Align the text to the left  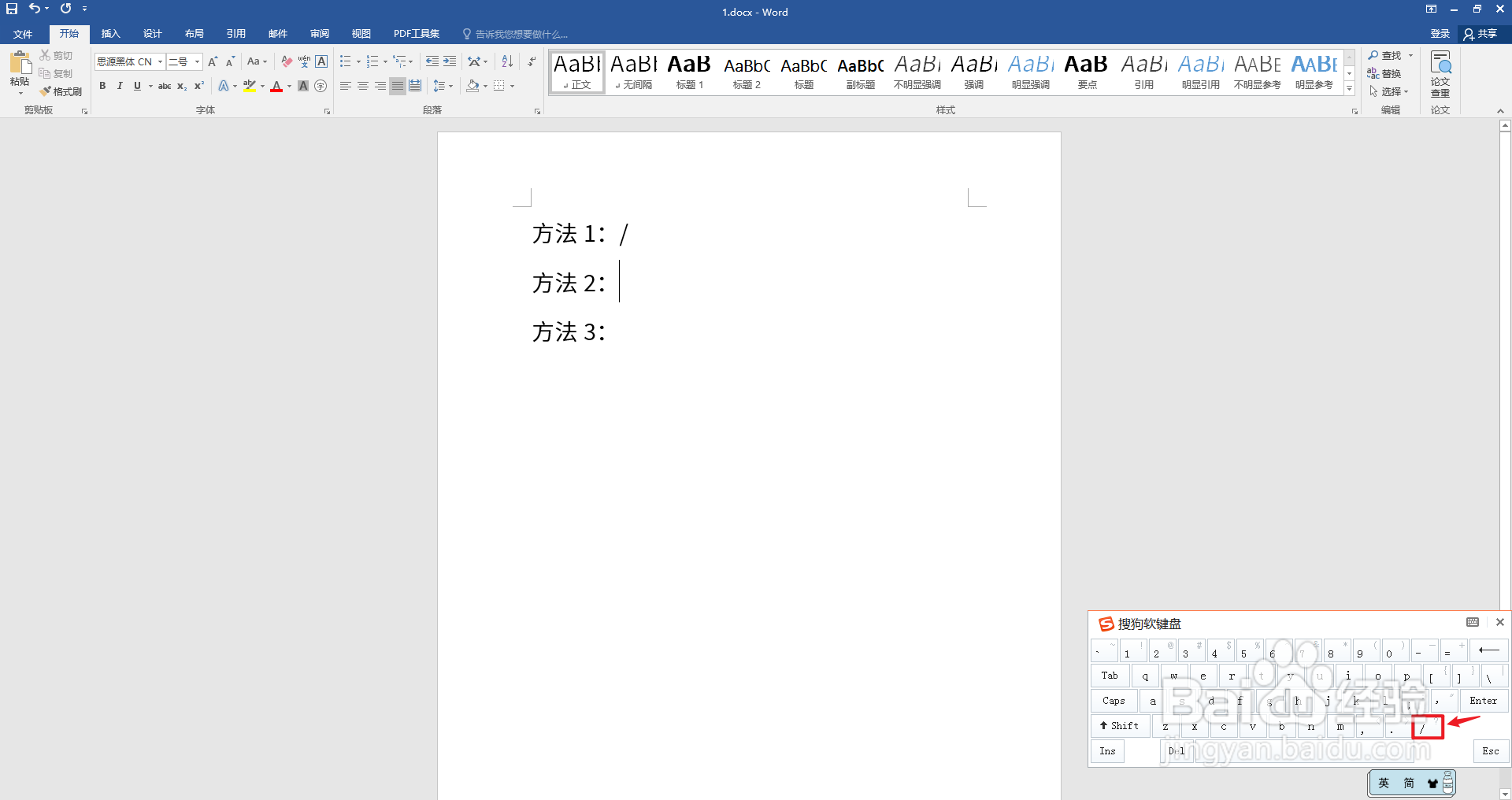point(346,86)
